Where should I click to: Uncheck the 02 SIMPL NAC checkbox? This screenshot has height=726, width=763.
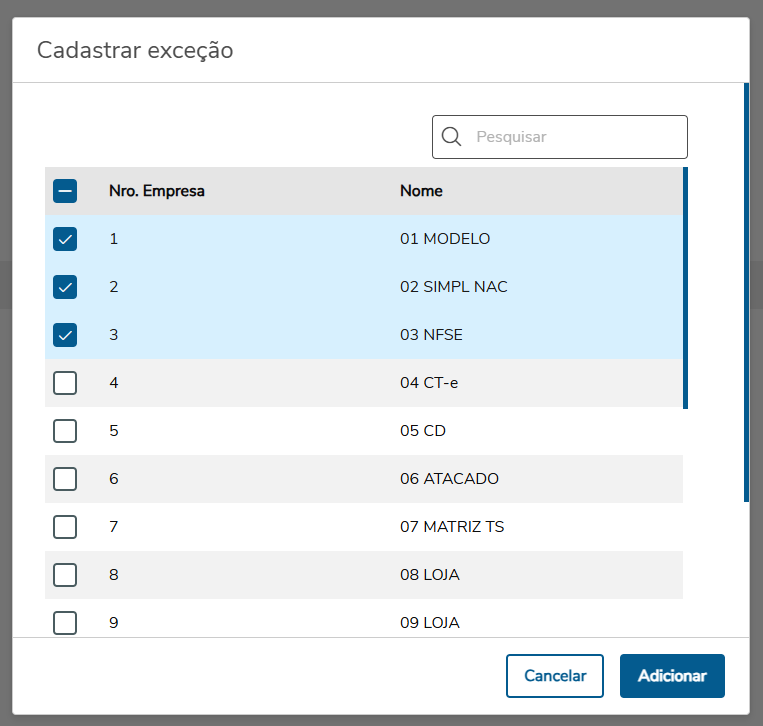[65, 287]
